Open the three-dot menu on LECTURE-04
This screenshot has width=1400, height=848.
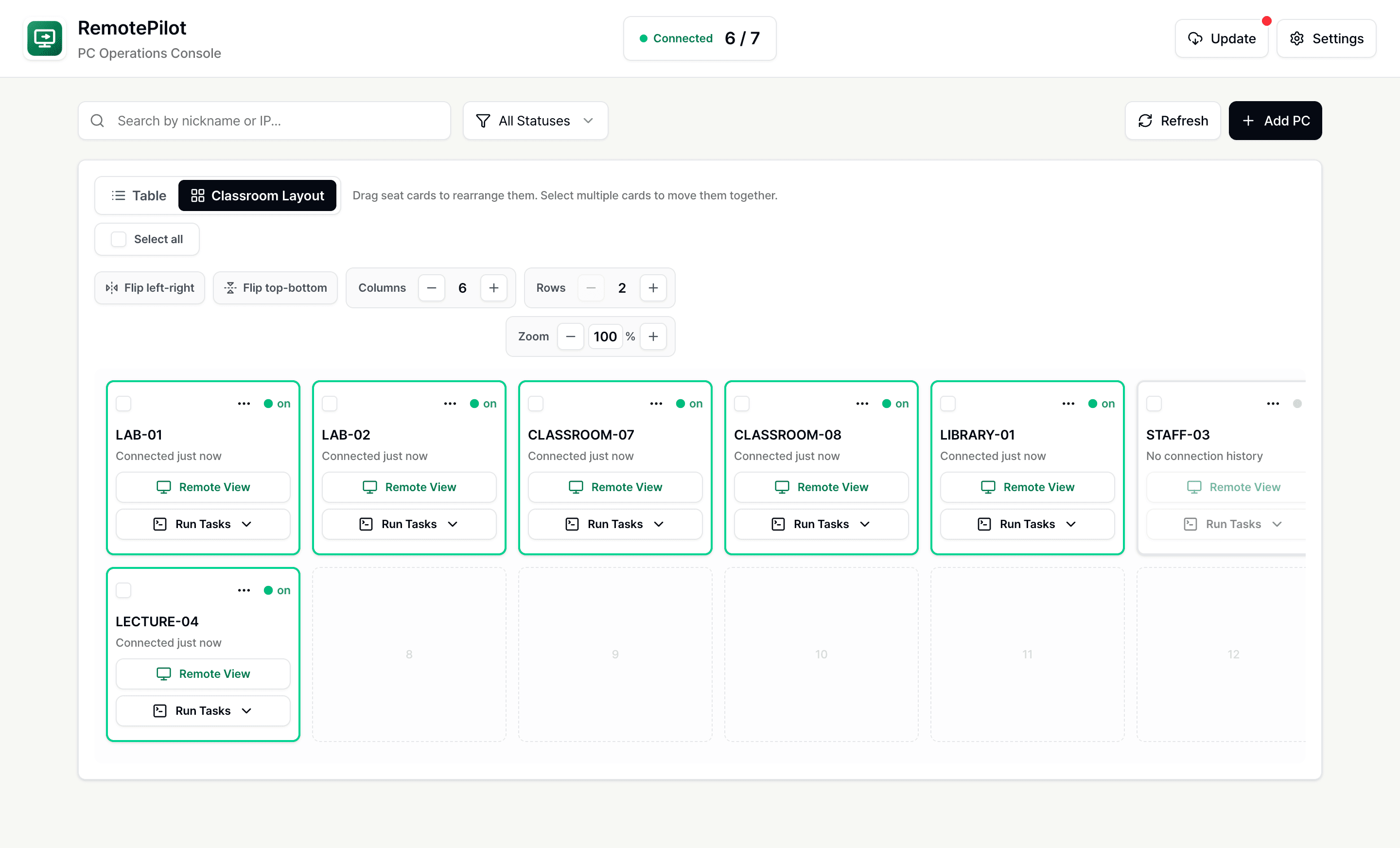coord(244,590)
